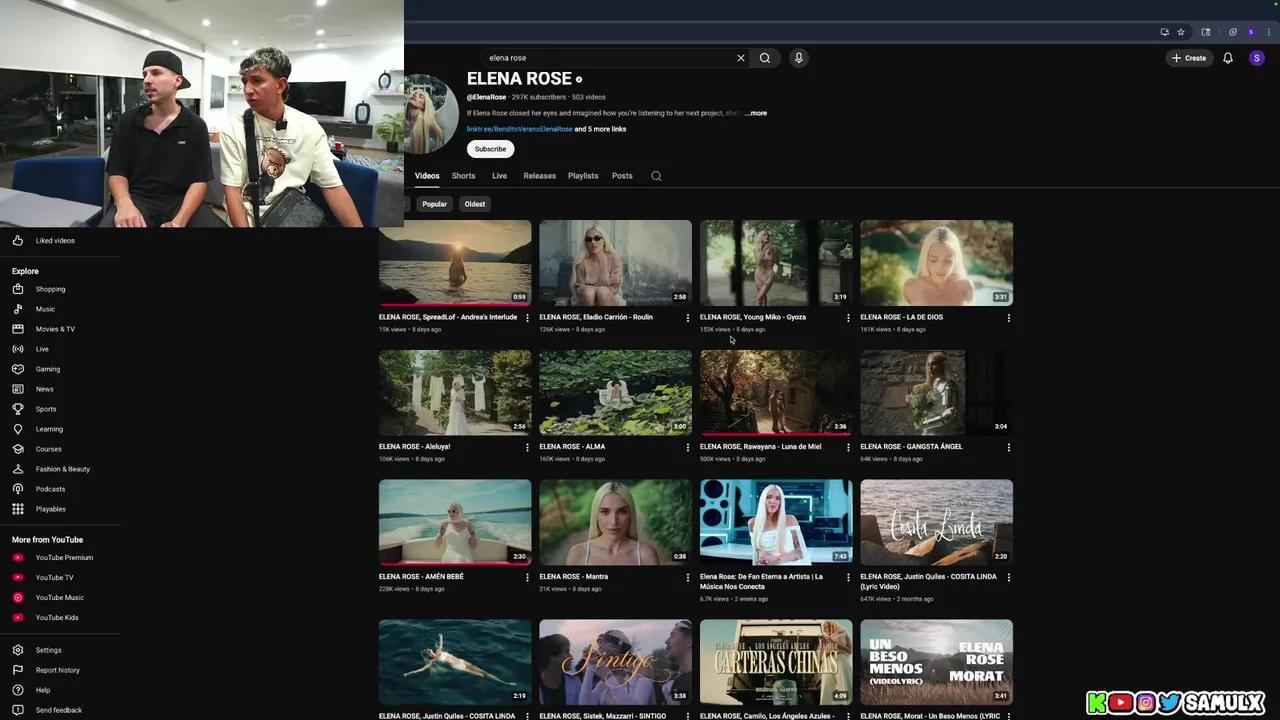Open options menu for Luna de Miel video
Image resolution: width=1280 pixels, height=720 pixels.
coord(848,448)
